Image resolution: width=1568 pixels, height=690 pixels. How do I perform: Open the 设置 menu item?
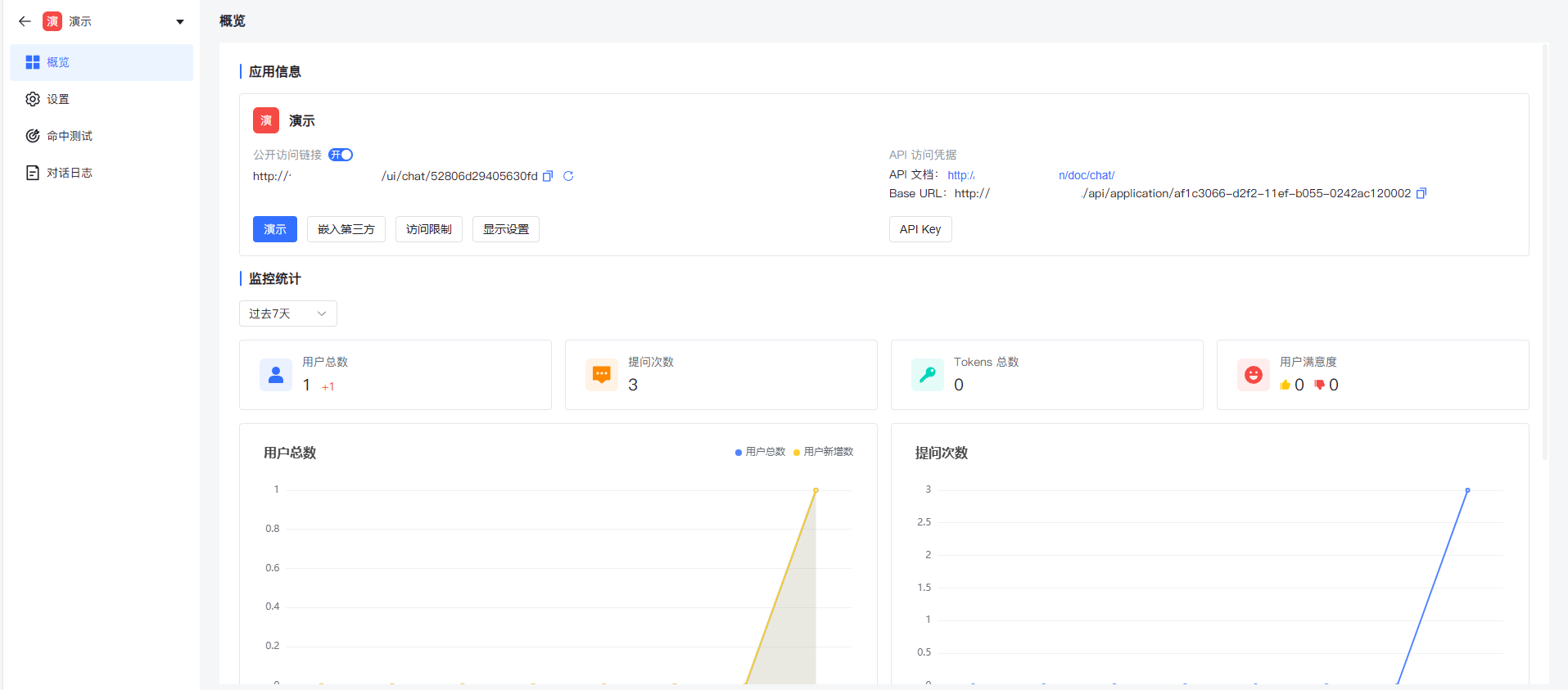(58, 99)
